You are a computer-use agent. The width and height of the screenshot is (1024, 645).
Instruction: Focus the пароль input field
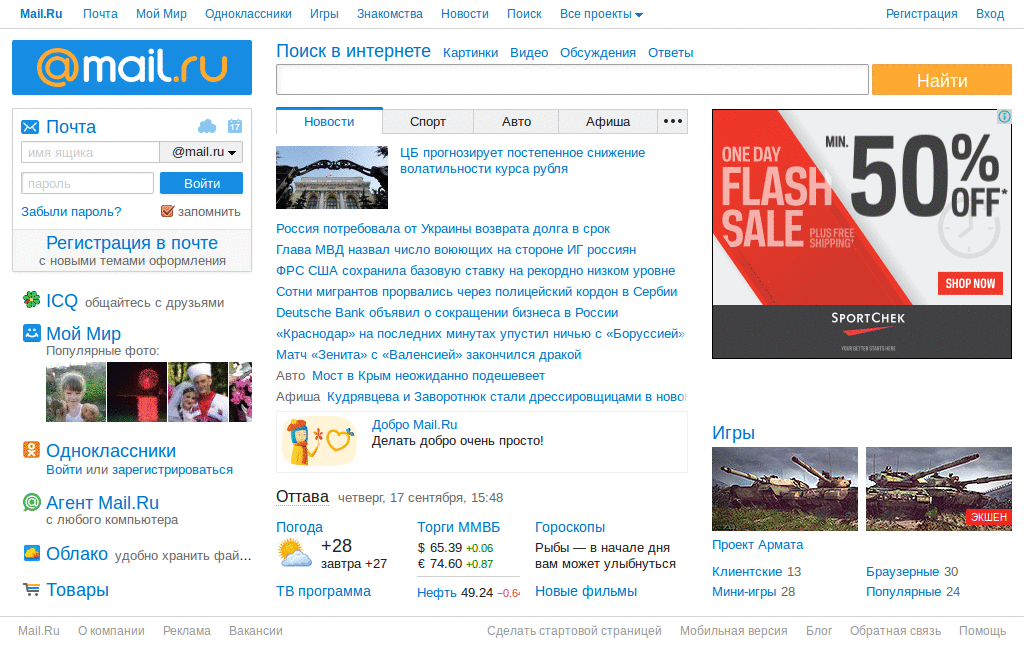[x=88, y=183]
